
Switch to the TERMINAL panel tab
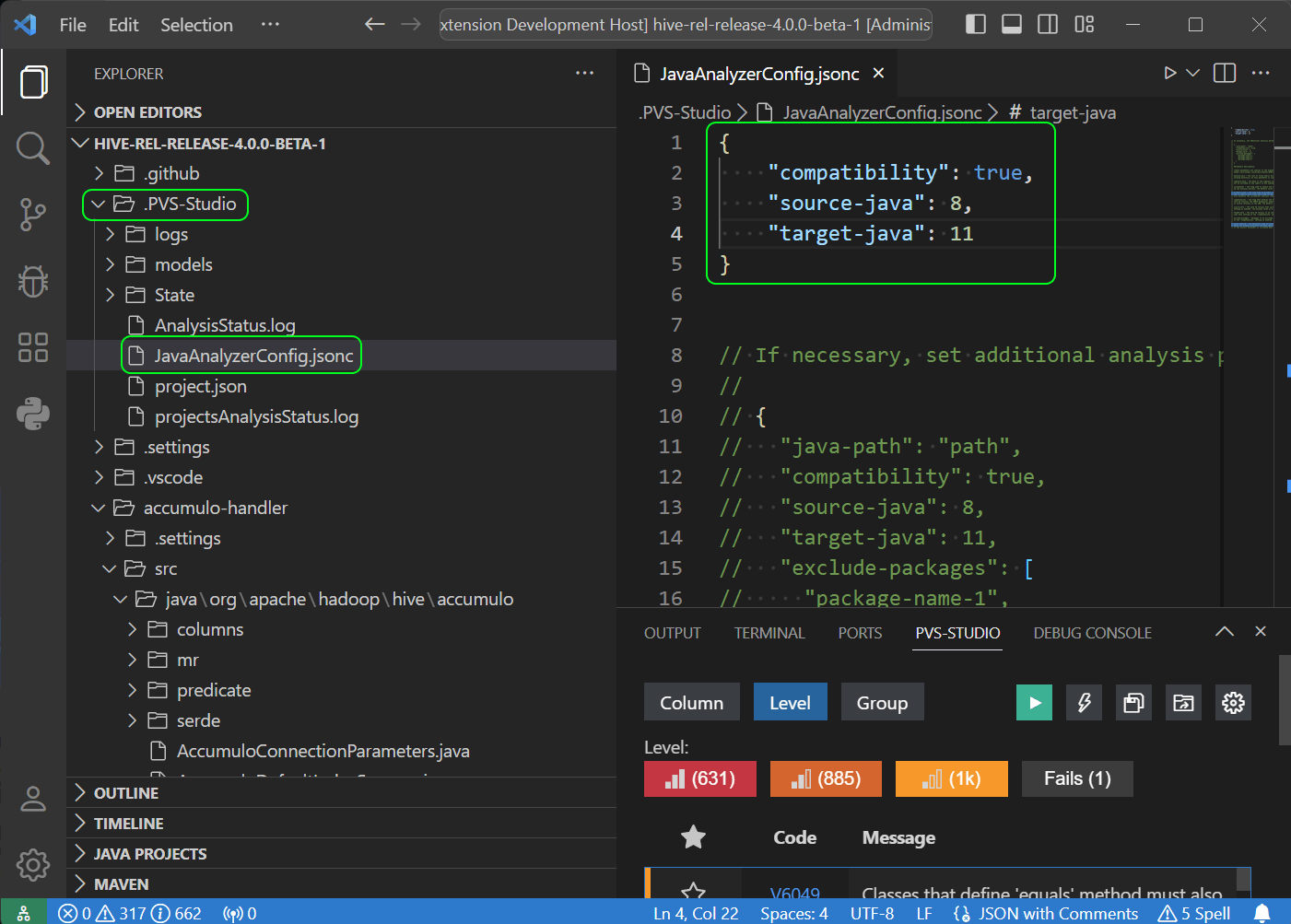769,633
